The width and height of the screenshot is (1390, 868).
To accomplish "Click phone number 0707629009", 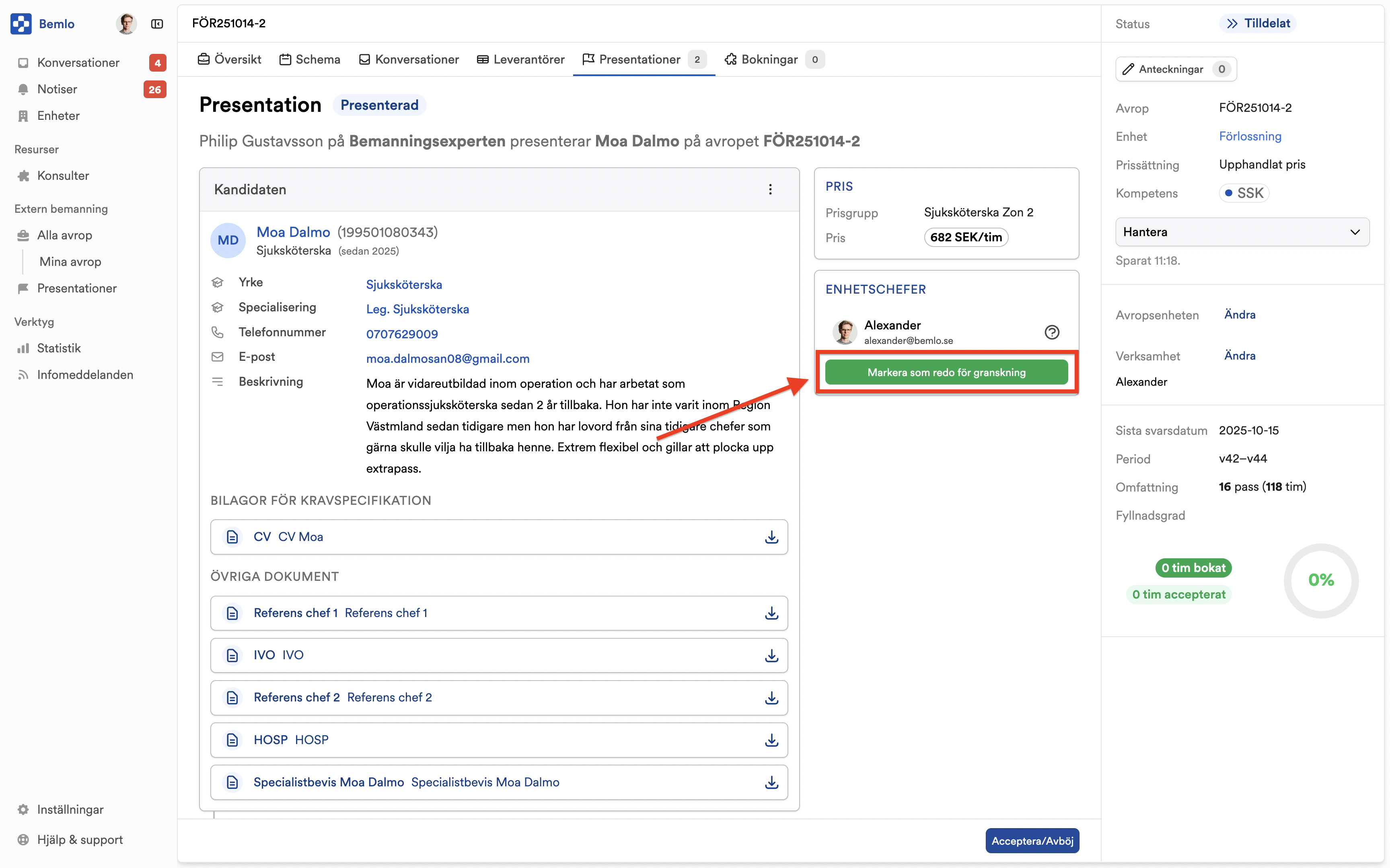I will 402,334.
